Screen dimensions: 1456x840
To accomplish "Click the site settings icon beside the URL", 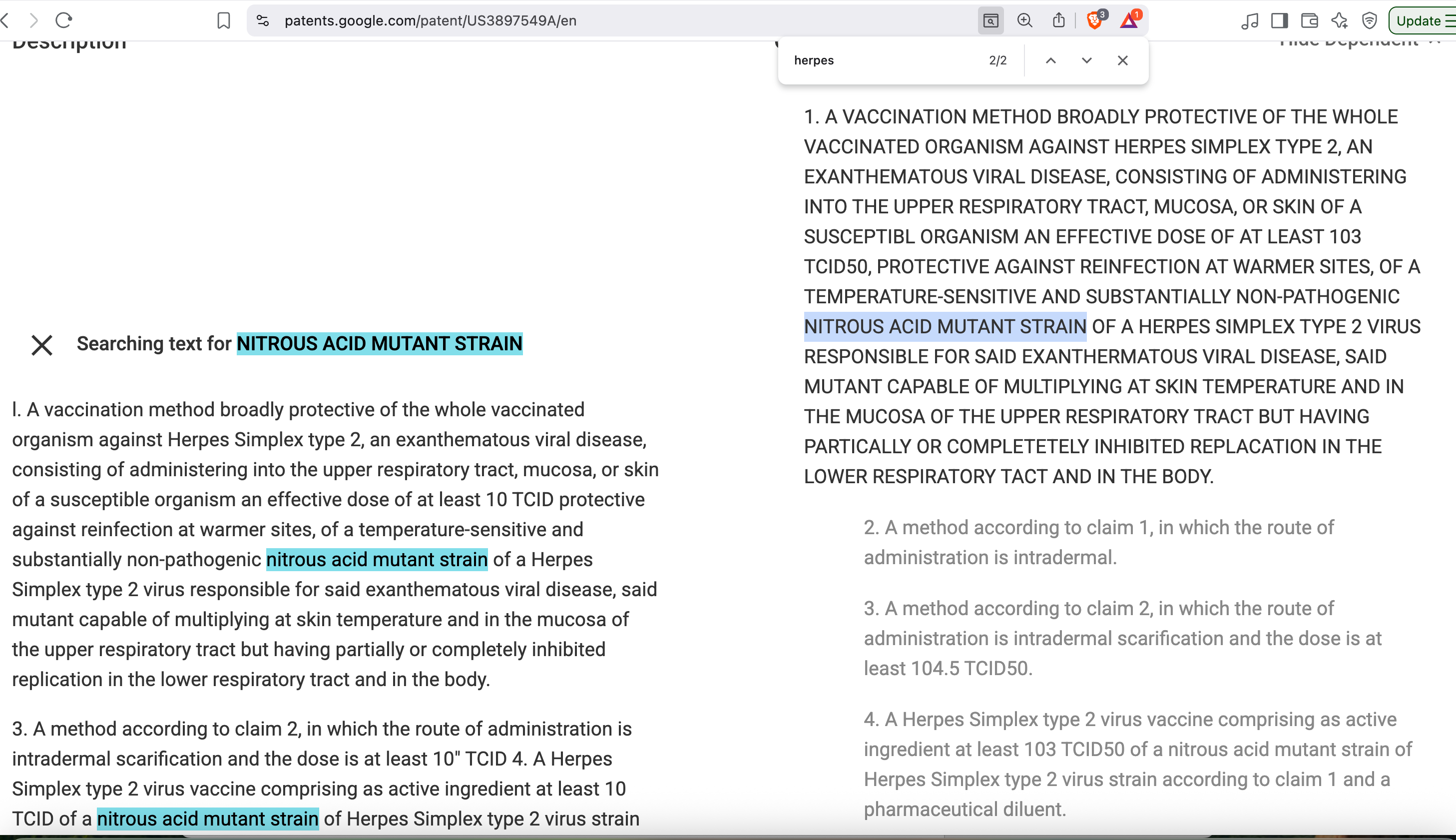I will [x=263, y=21].
